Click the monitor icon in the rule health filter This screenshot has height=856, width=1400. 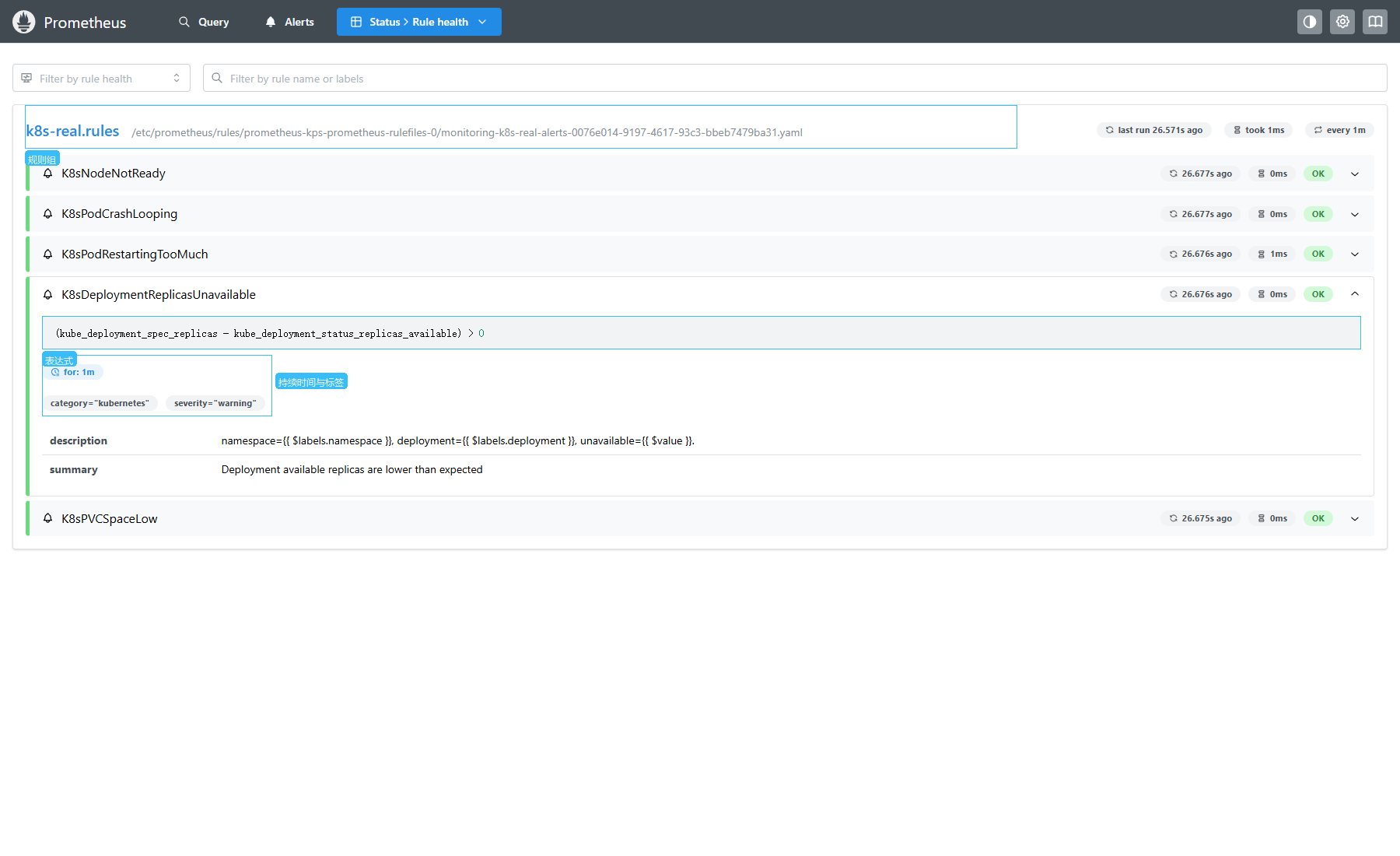26,78
